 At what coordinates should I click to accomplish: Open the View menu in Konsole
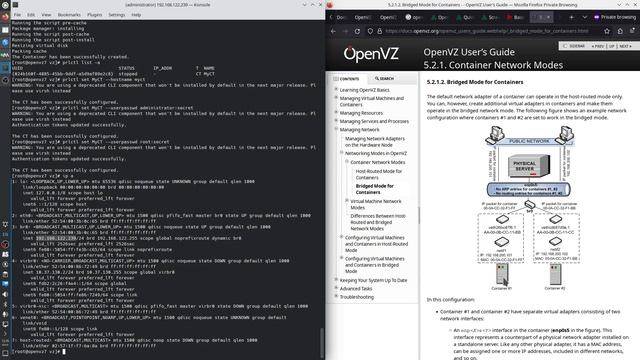pyautogui.click(x=46, y=15)
